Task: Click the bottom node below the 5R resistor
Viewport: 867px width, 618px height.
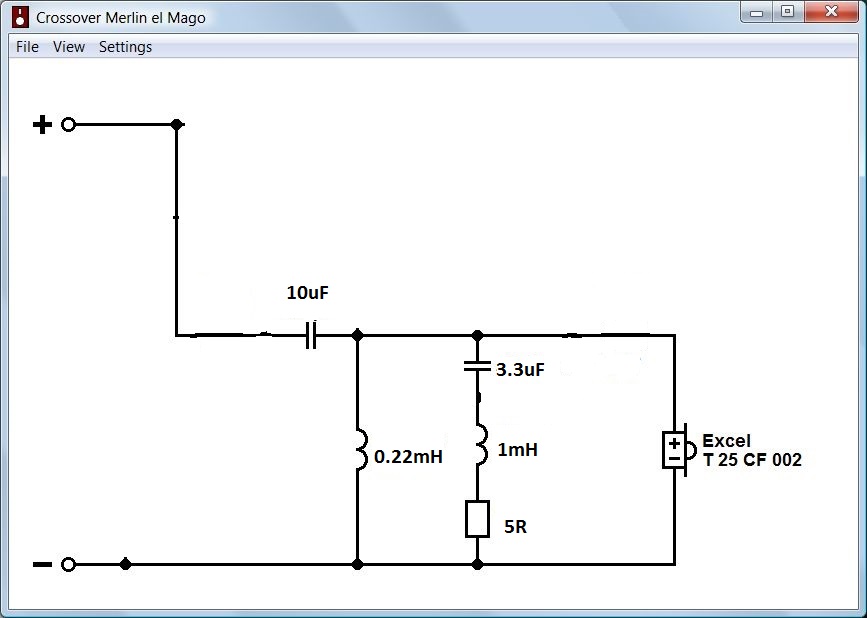Action: 478,564
